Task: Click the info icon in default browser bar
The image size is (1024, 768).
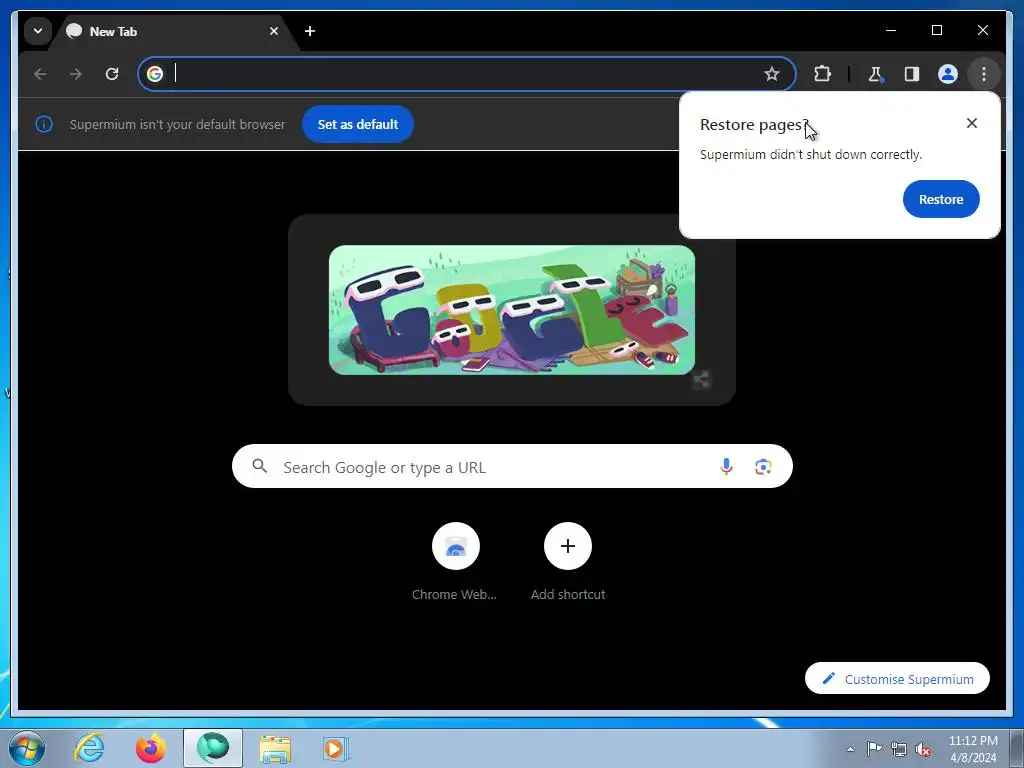Action: pyautogui.click(x=44, y=124)
